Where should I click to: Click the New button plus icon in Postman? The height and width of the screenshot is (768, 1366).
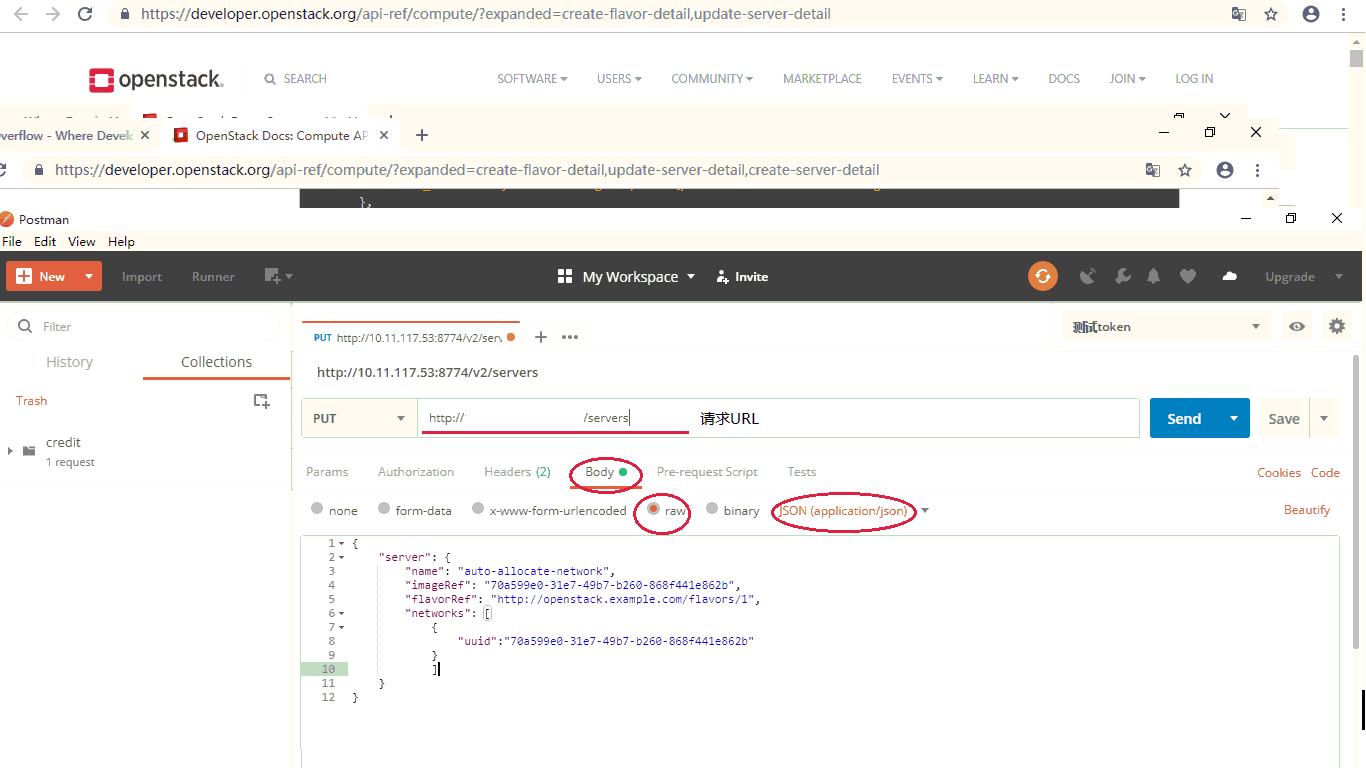[x=24, y=277]
